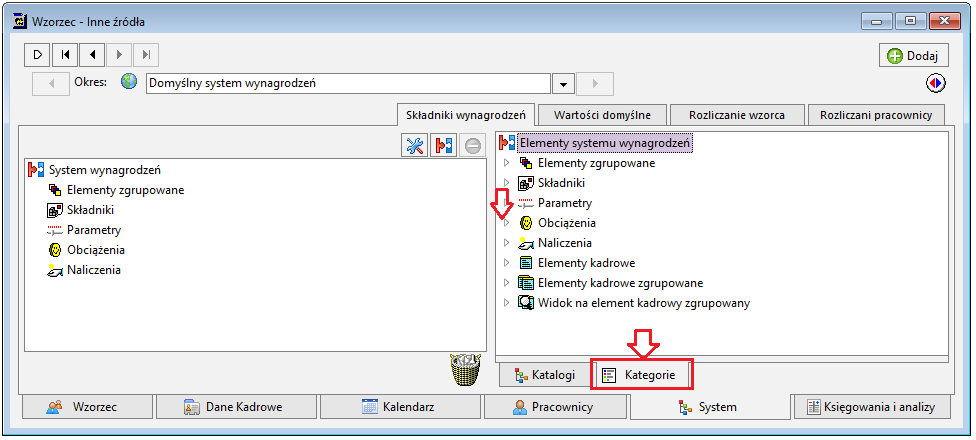Click Obciążenia yellow face icon in right tree
The height and width of the screenshot is (440, 976).
click(526, 223)
